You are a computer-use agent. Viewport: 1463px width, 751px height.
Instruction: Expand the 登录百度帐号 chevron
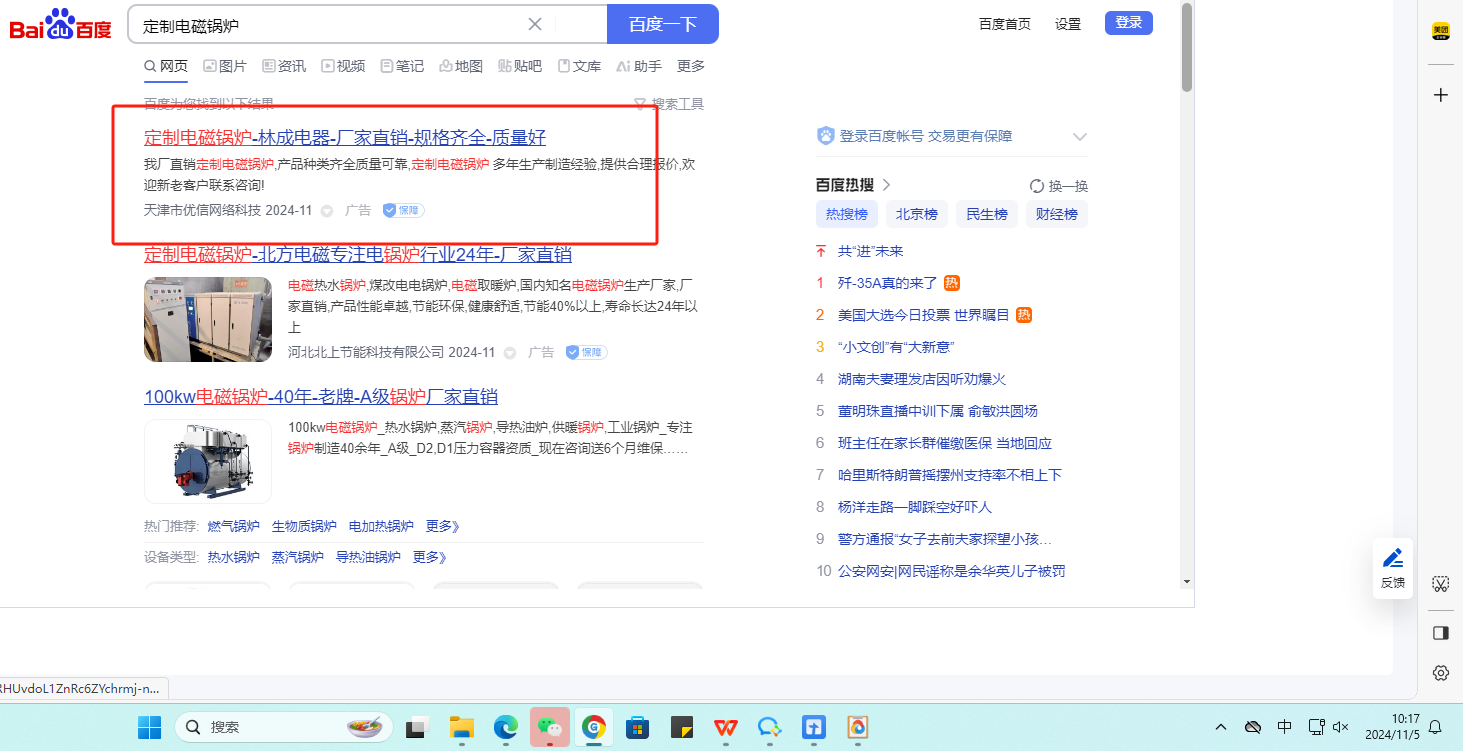[x=1079, y=137]
